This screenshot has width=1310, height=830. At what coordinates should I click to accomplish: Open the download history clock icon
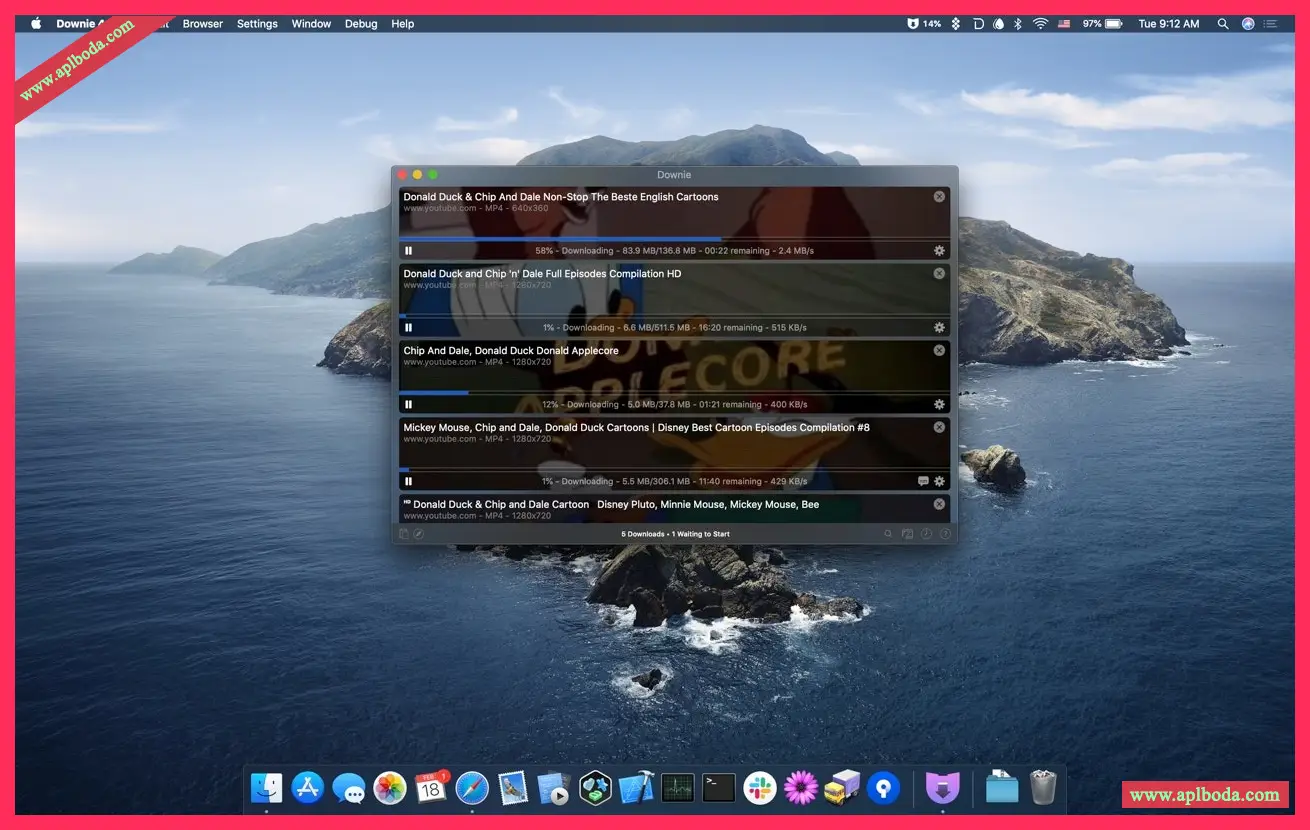click(926, 534)
